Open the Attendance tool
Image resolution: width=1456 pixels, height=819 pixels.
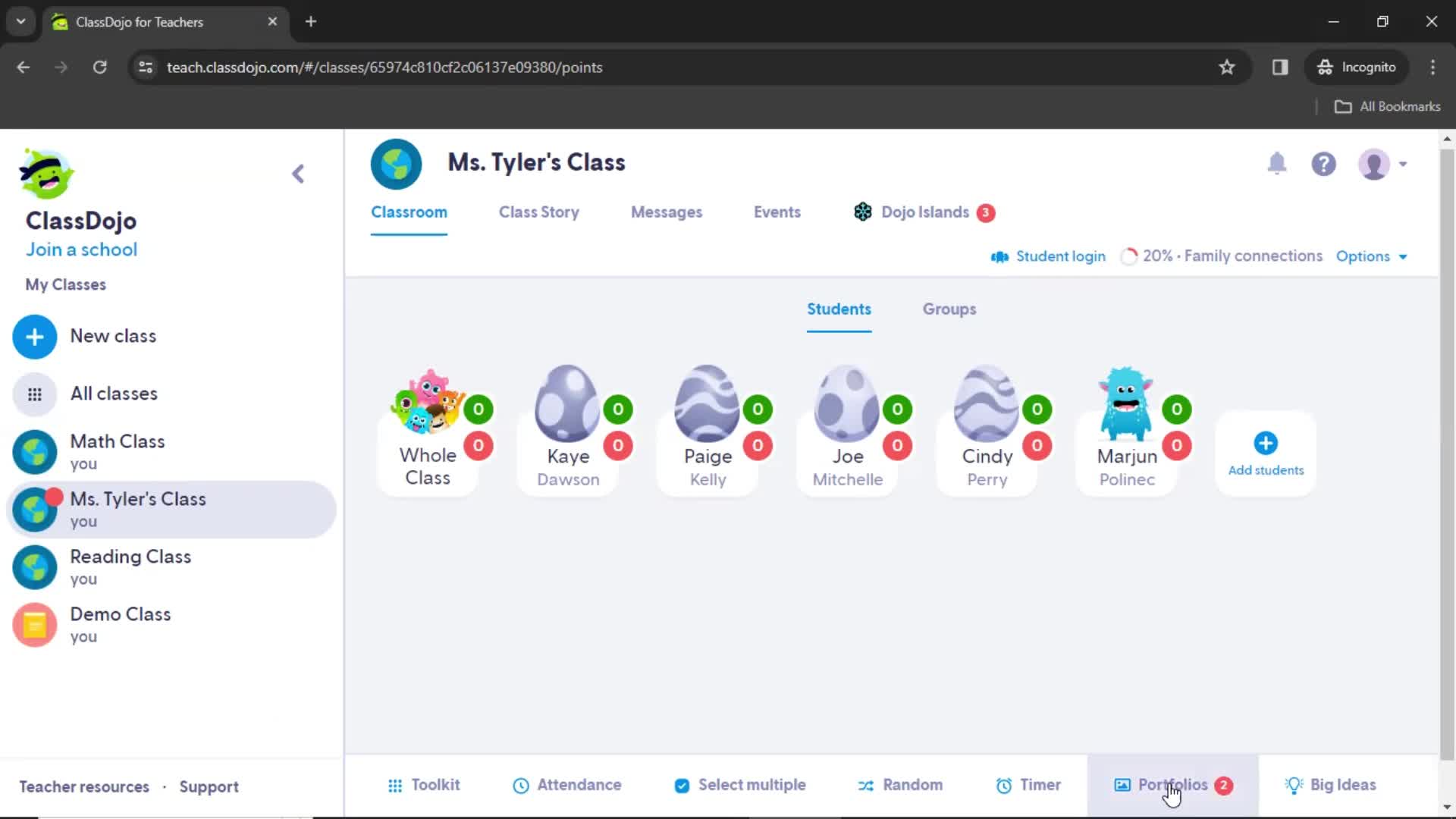pyautogui.click(x=567, y=786)
